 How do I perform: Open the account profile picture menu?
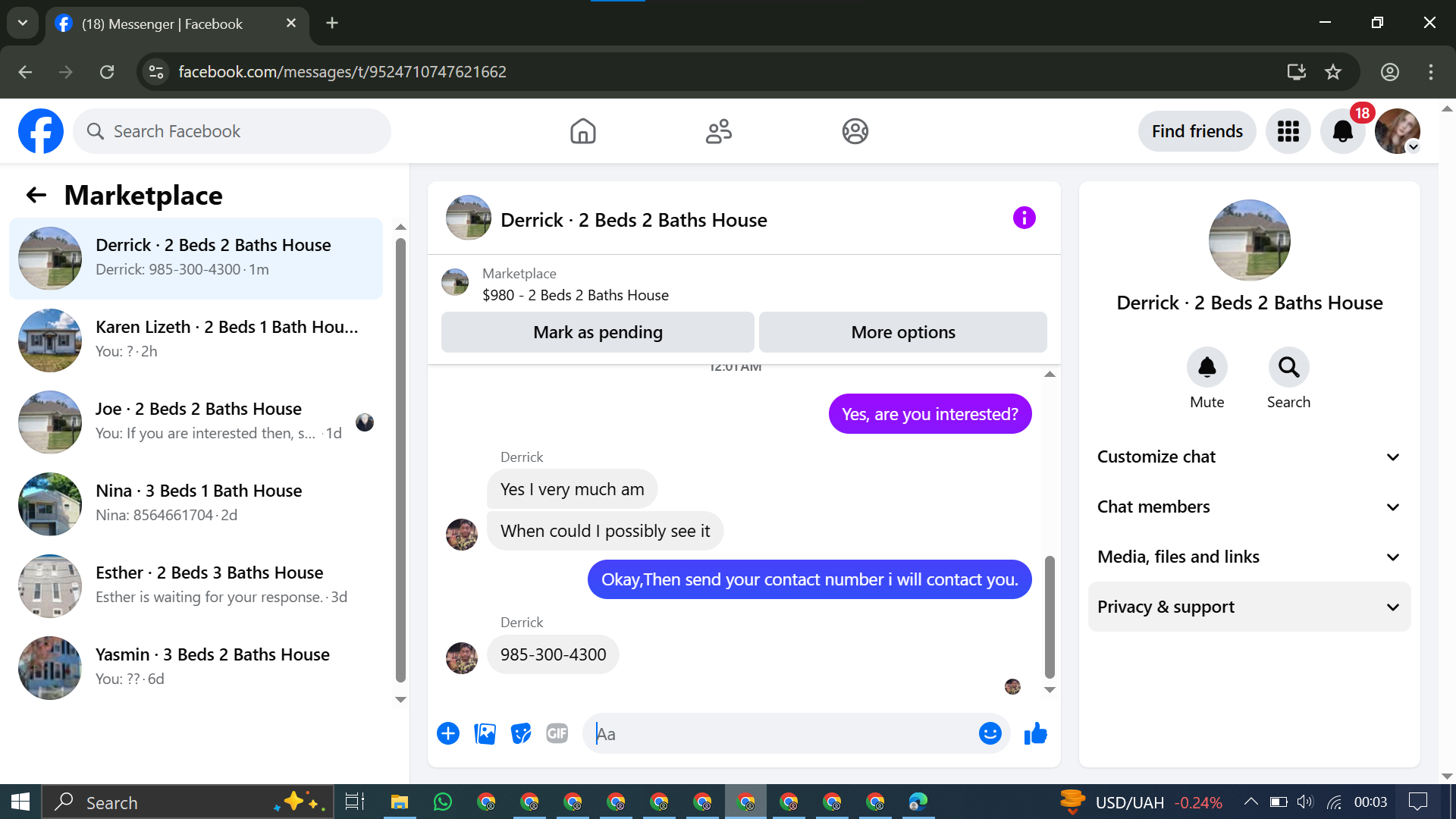pyautogui.click(x=1397, y=131)
